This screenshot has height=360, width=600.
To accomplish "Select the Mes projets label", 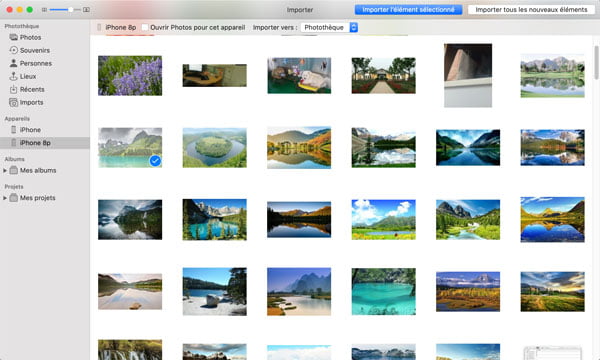I will [x=38, y=198].
